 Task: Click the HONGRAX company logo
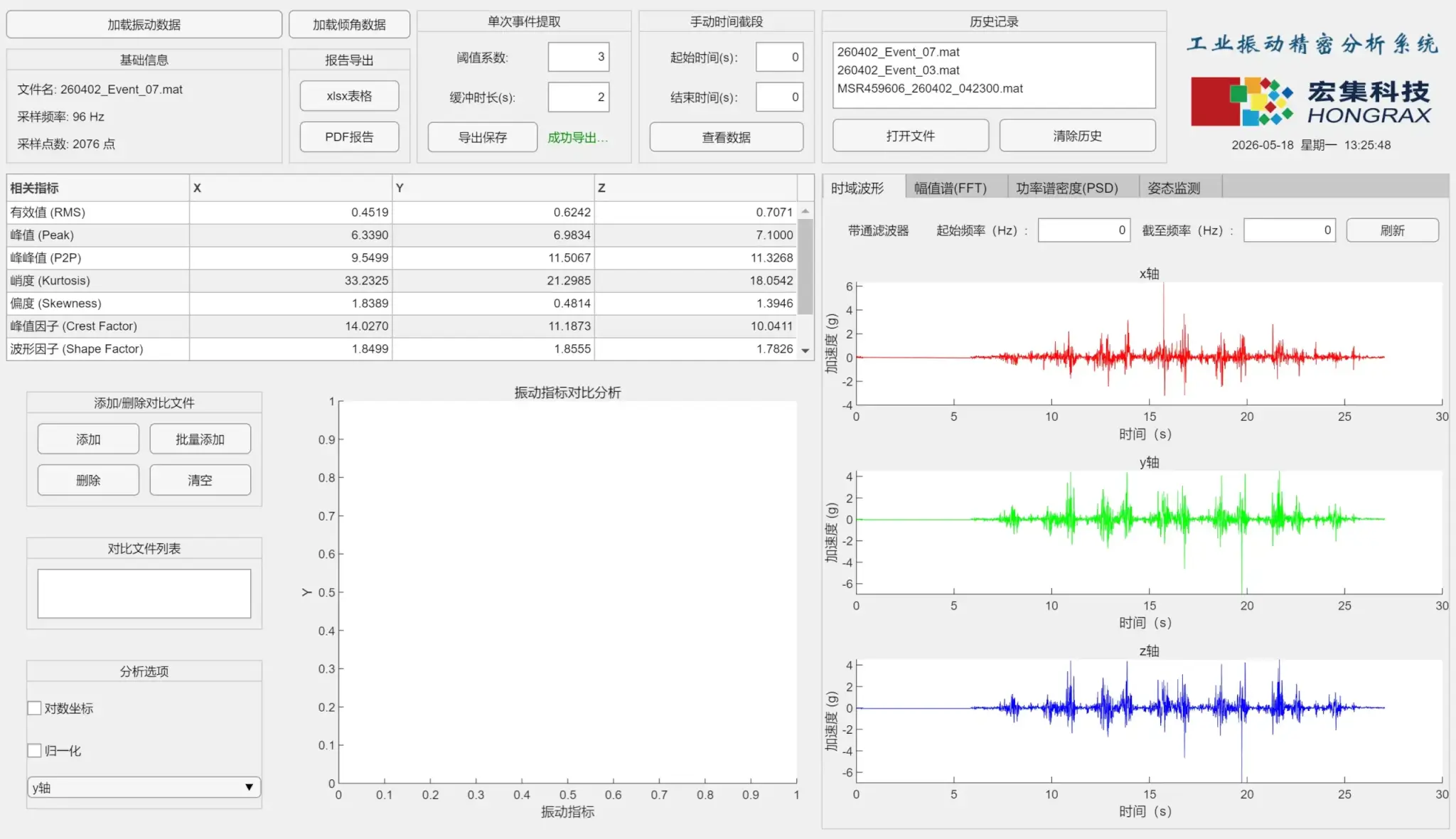tap(1311, 102)
